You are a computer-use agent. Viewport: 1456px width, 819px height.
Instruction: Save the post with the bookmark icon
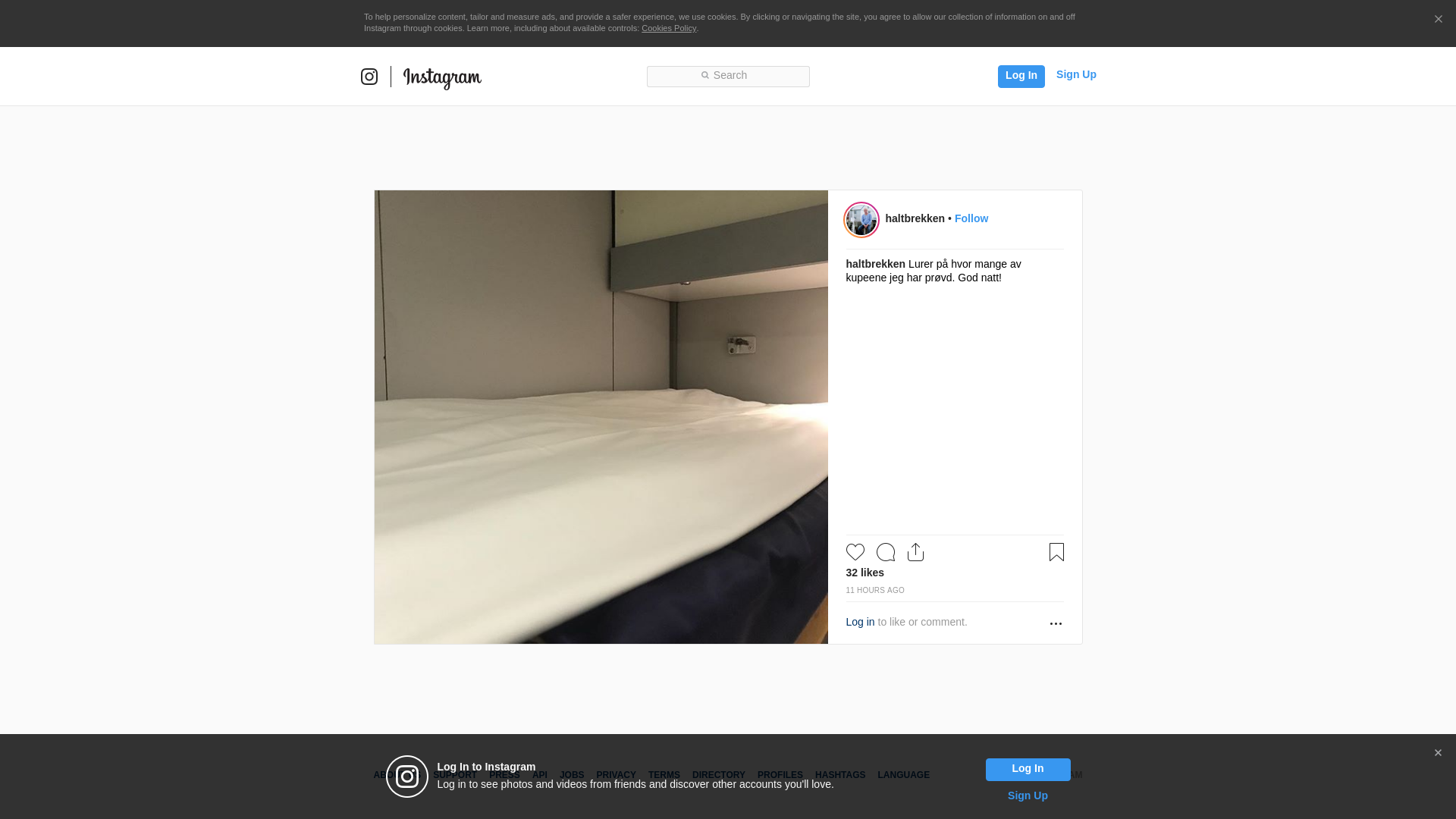click(x=1056, y=552)
